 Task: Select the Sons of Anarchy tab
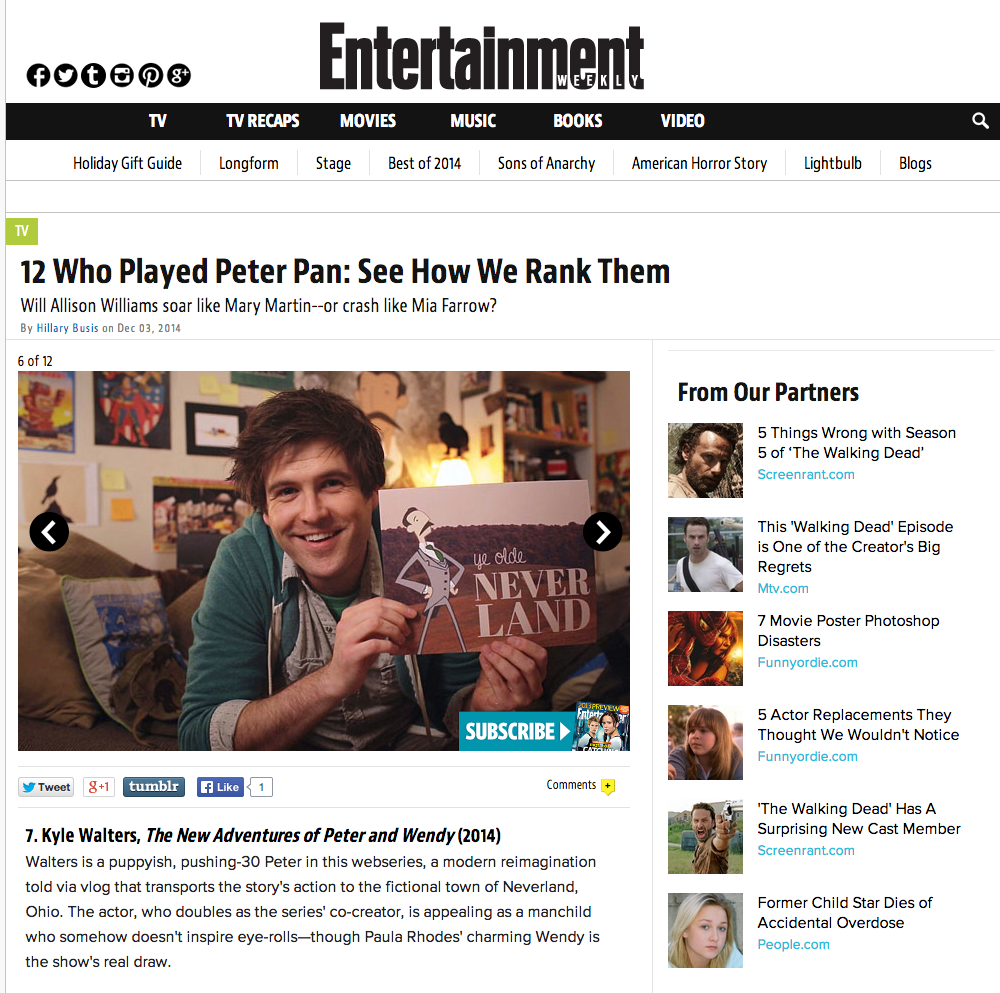coord(547,163)
